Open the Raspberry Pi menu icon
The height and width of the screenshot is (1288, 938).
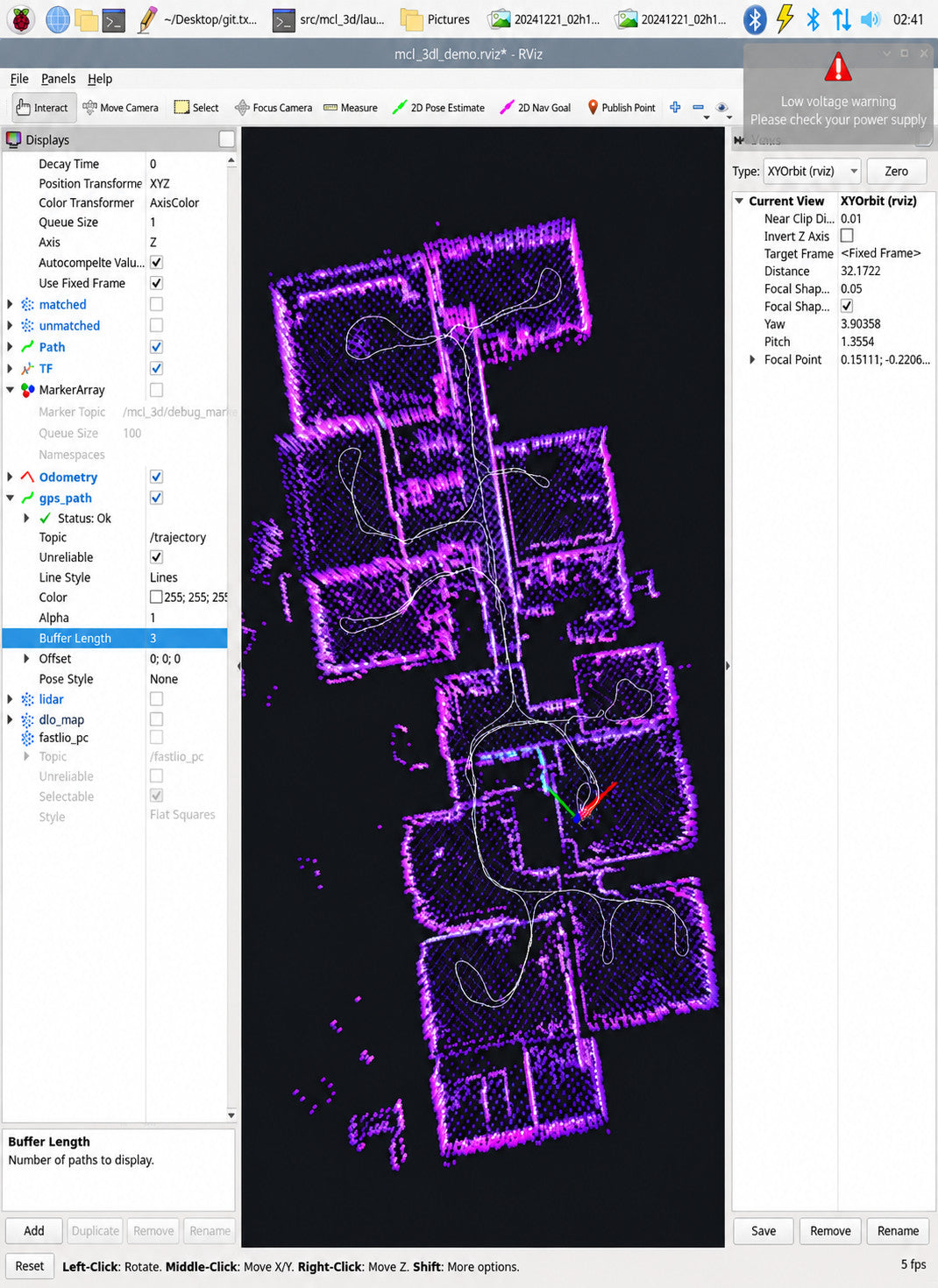tap(21, 19)
